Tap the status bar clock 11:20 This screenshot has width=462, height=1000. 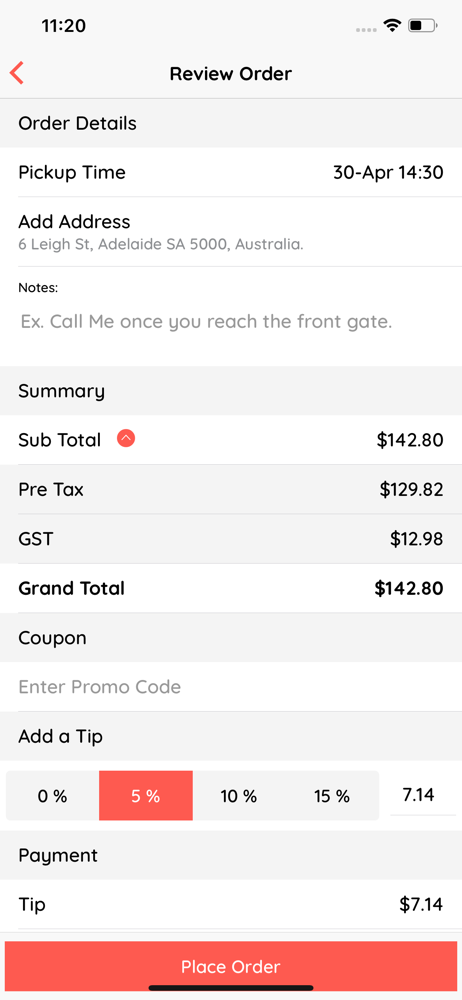coord(63,26)
